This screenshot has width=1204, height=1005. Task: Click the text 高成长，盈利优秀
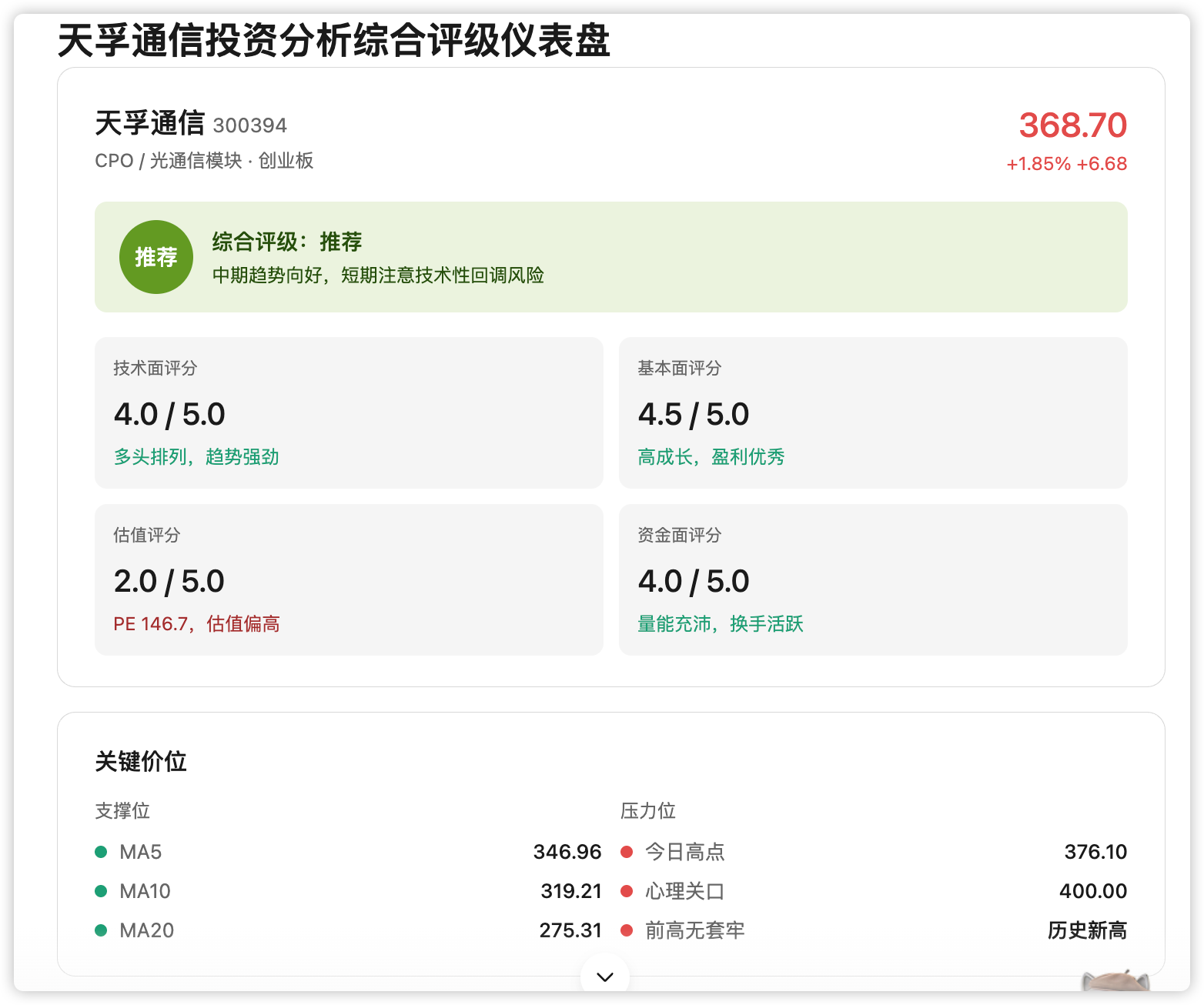point(711,457)
